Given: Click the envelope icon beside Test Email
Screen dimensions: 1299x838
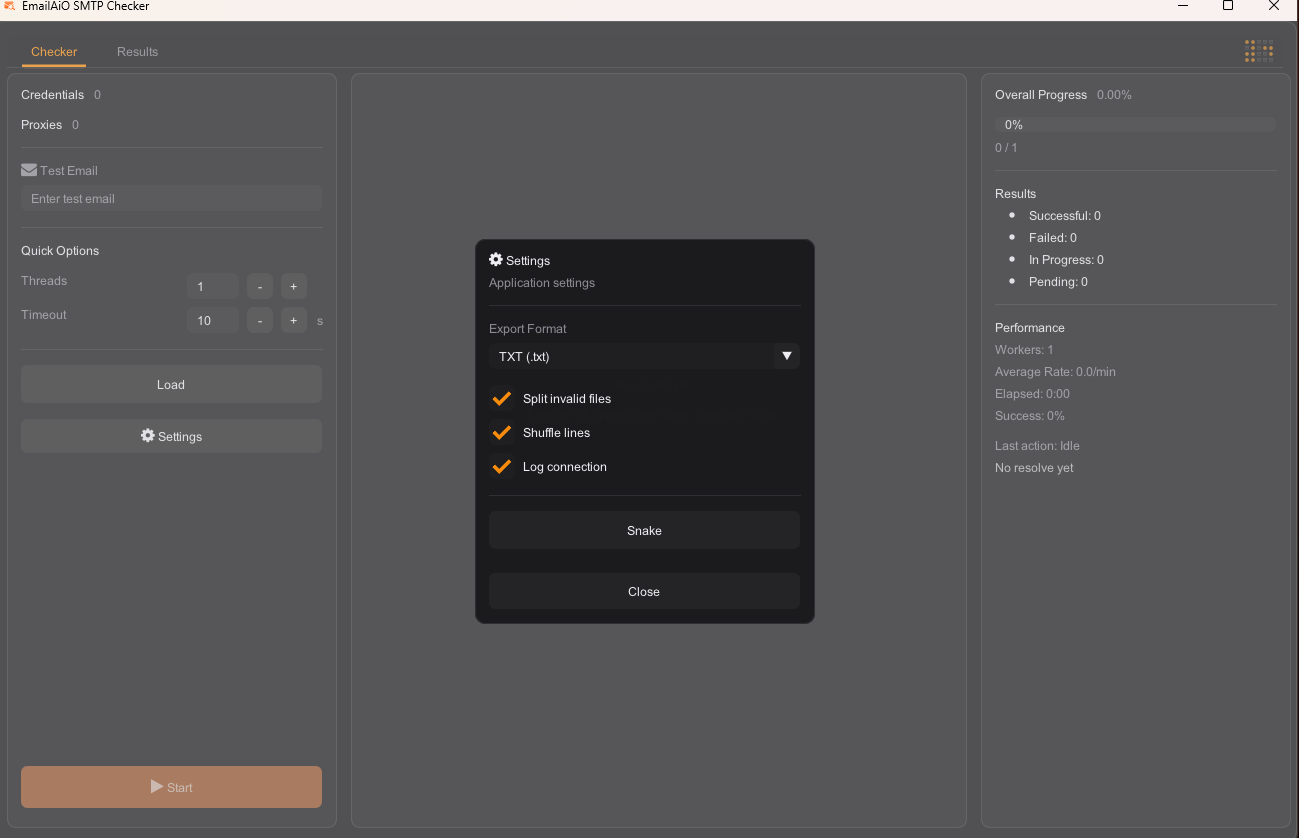Looking at the screenshot, I should pyautogui.click(x=26, y=169).
